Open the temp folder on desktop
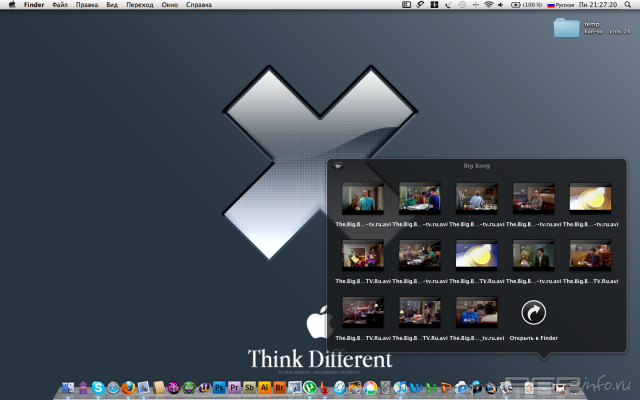 [x=567, y=28]
